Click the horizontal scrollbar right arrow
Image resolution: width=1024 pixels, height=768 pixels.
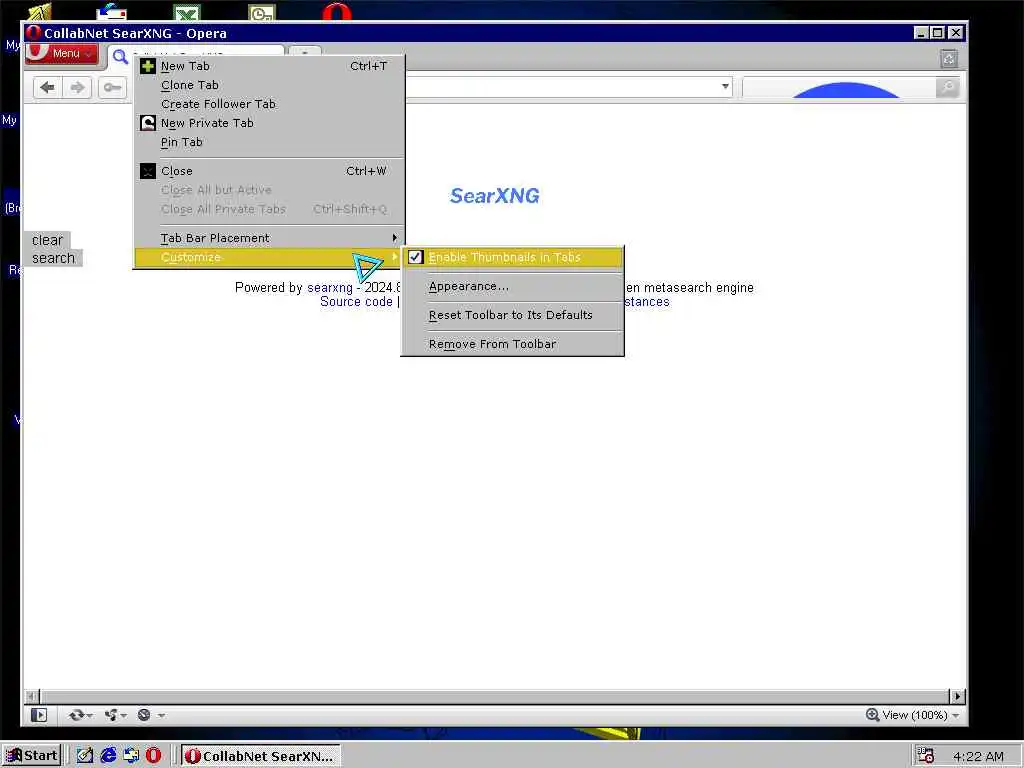pyautogui.click(x=957, y=696)
